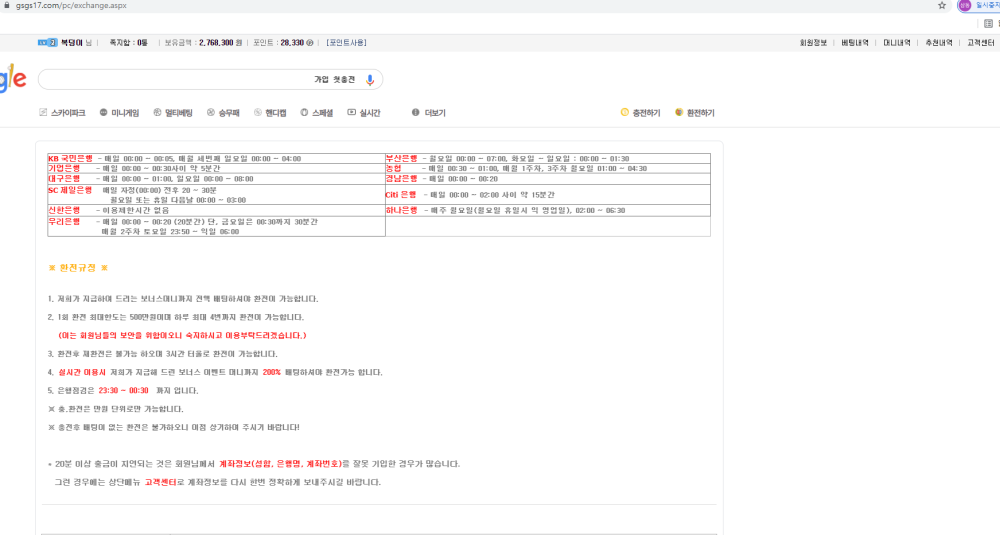Click the red 23:30 ~ 00:30 time

[x=123, y=390]
